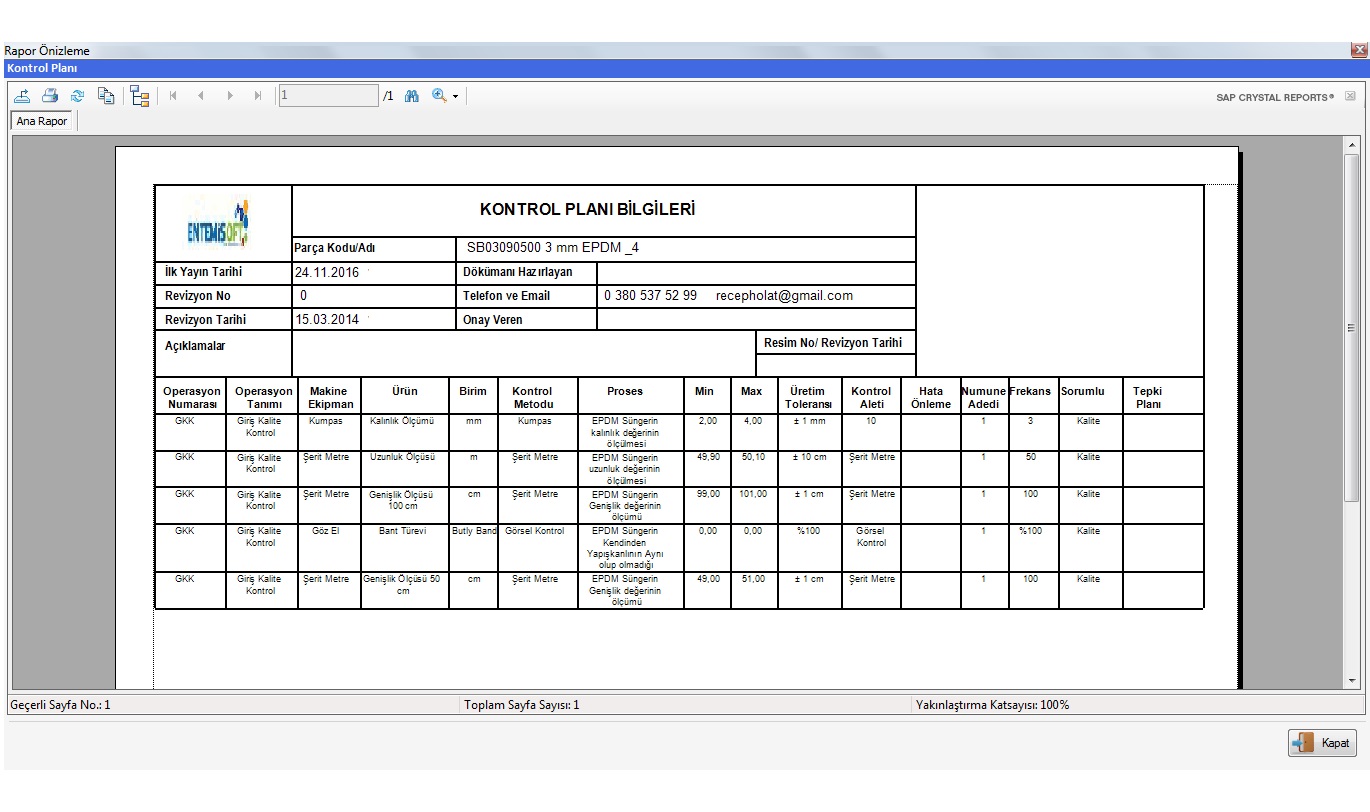Select the Ana Rapor tab
Screen dimensions: 1370x812
[42, 121]
